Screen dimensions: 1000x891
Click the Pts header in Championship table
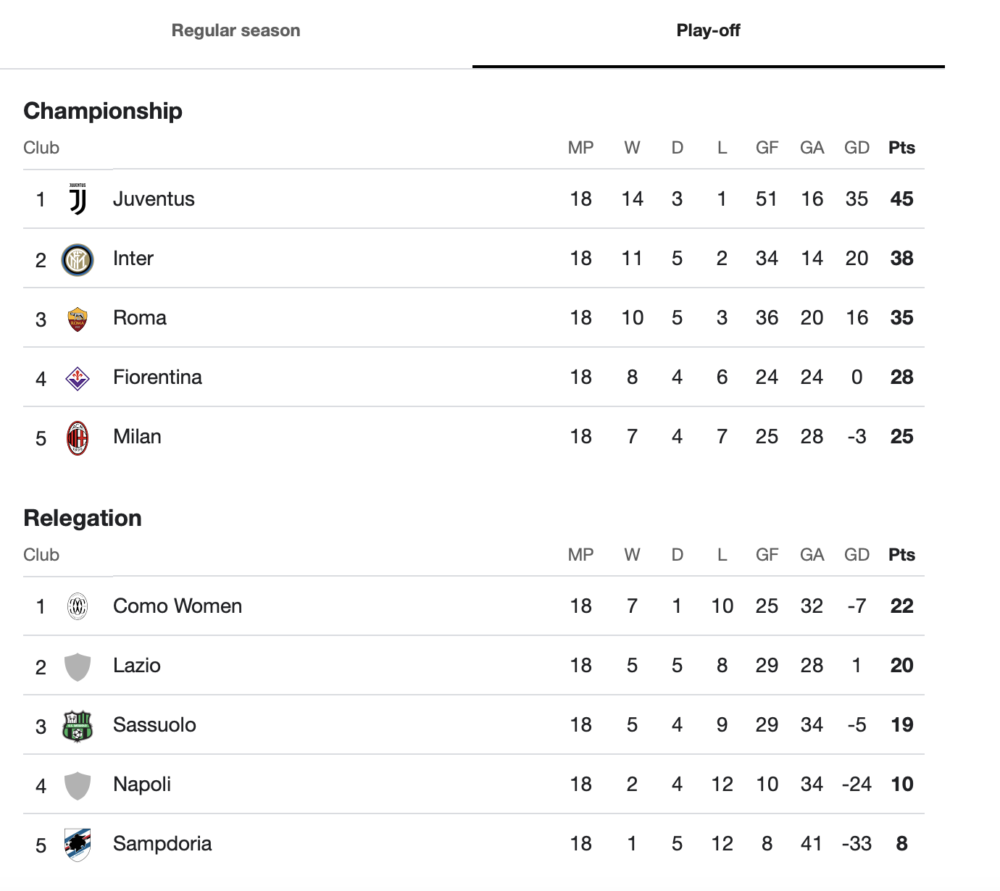click(x=901, y=148)
